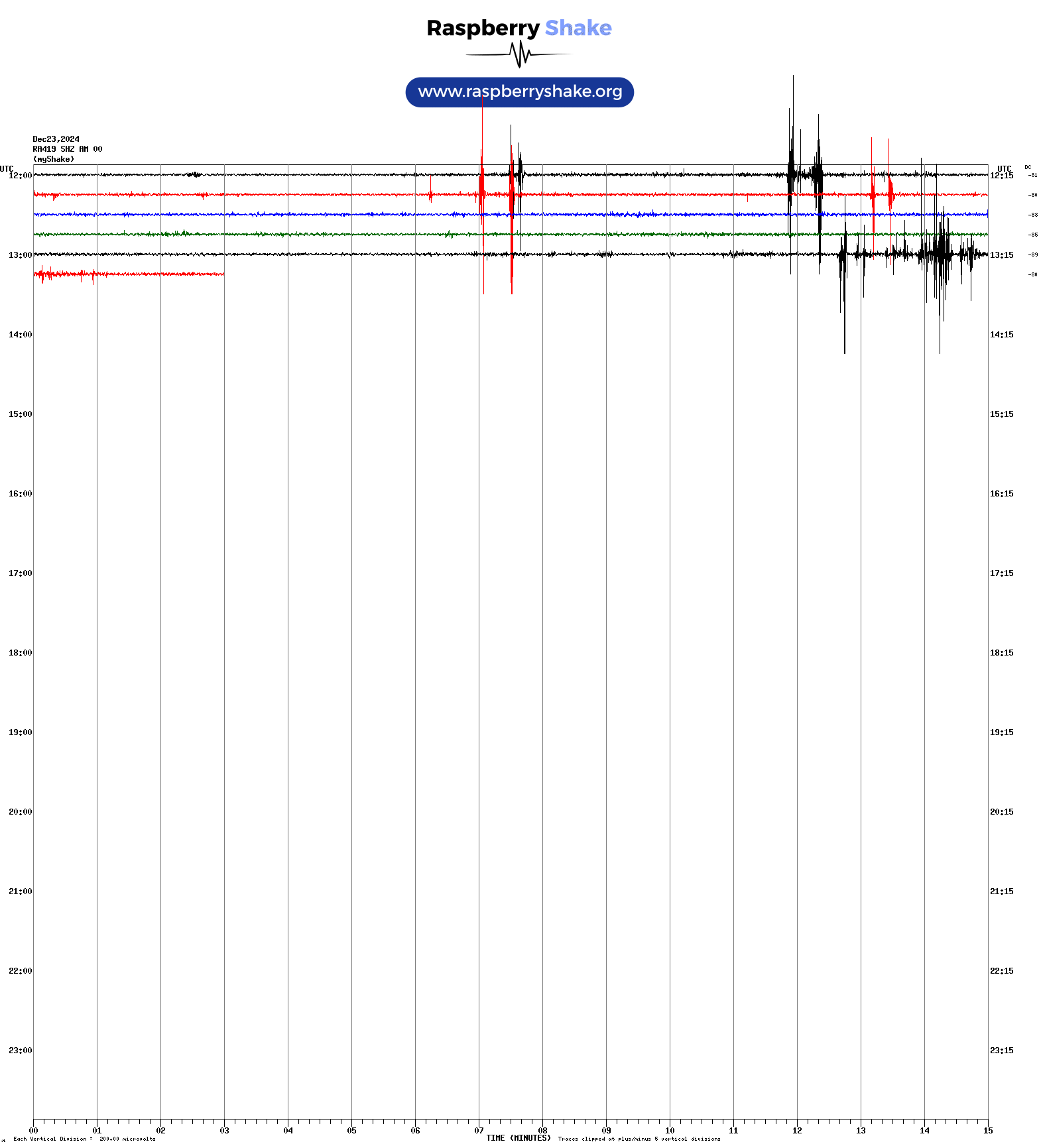Image resolution: width=1041 pixels, height=1148 pixels.
Task: Click the '15:15' row end label
Action: click(x=1002, y=414)
